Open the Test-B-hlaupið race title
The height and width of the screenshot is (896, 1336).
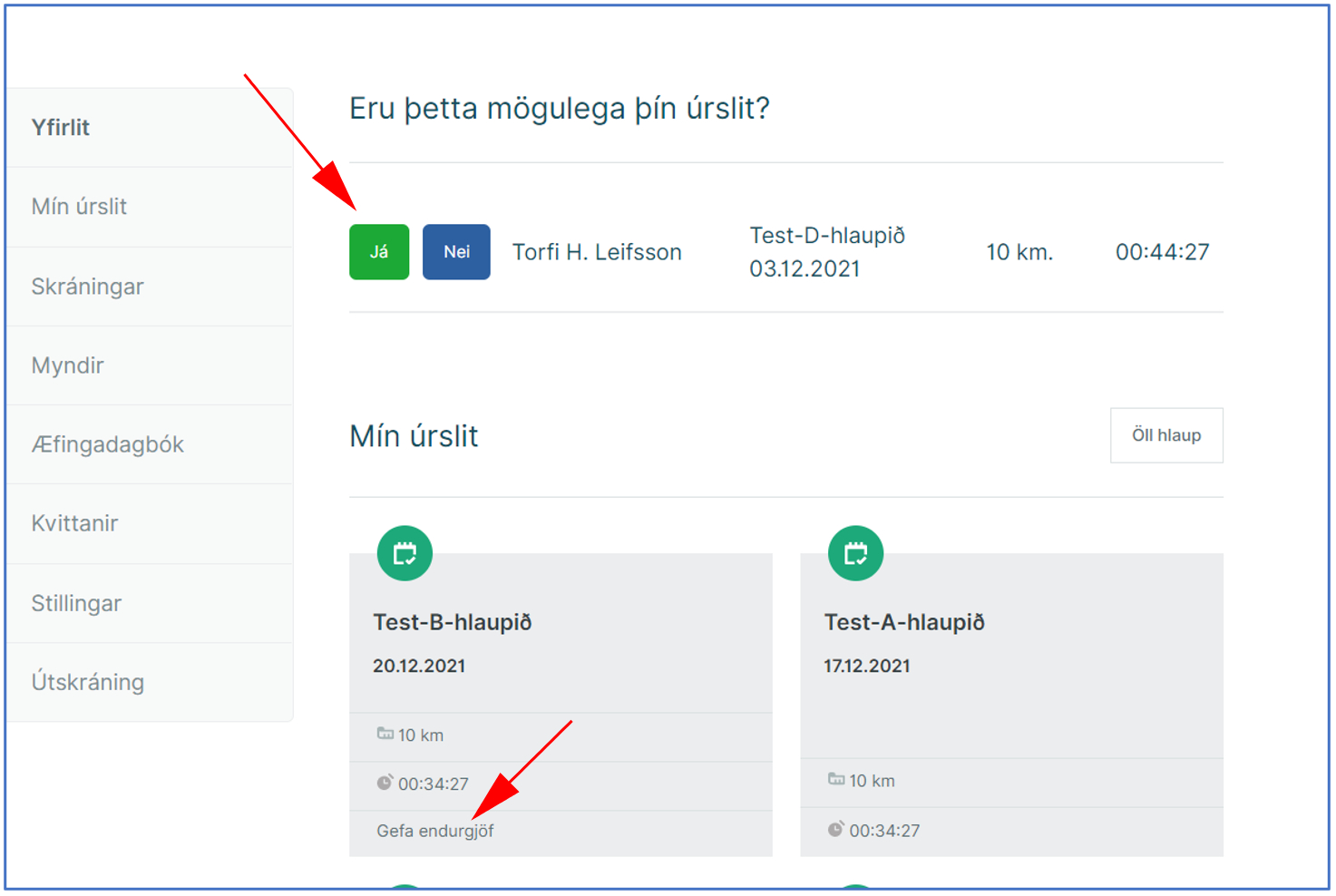pyautogui.click(x=453, y=622)
